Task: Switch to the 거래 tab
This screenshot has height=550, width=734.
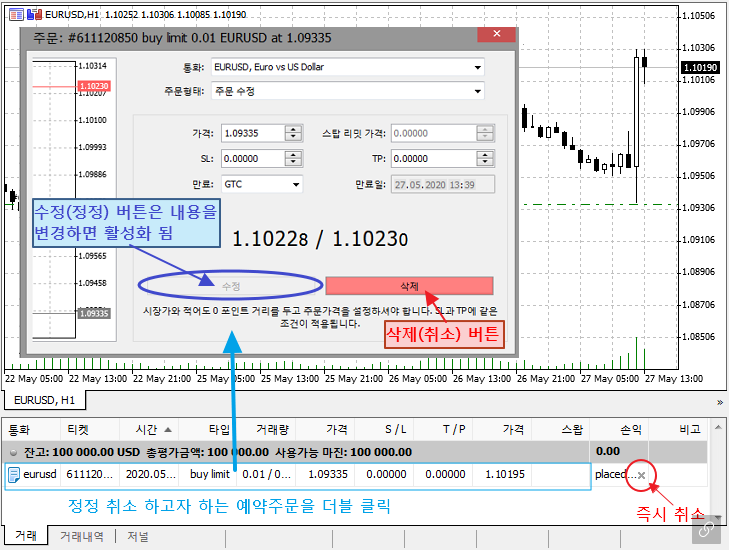Action: click(x=26, y=535)
